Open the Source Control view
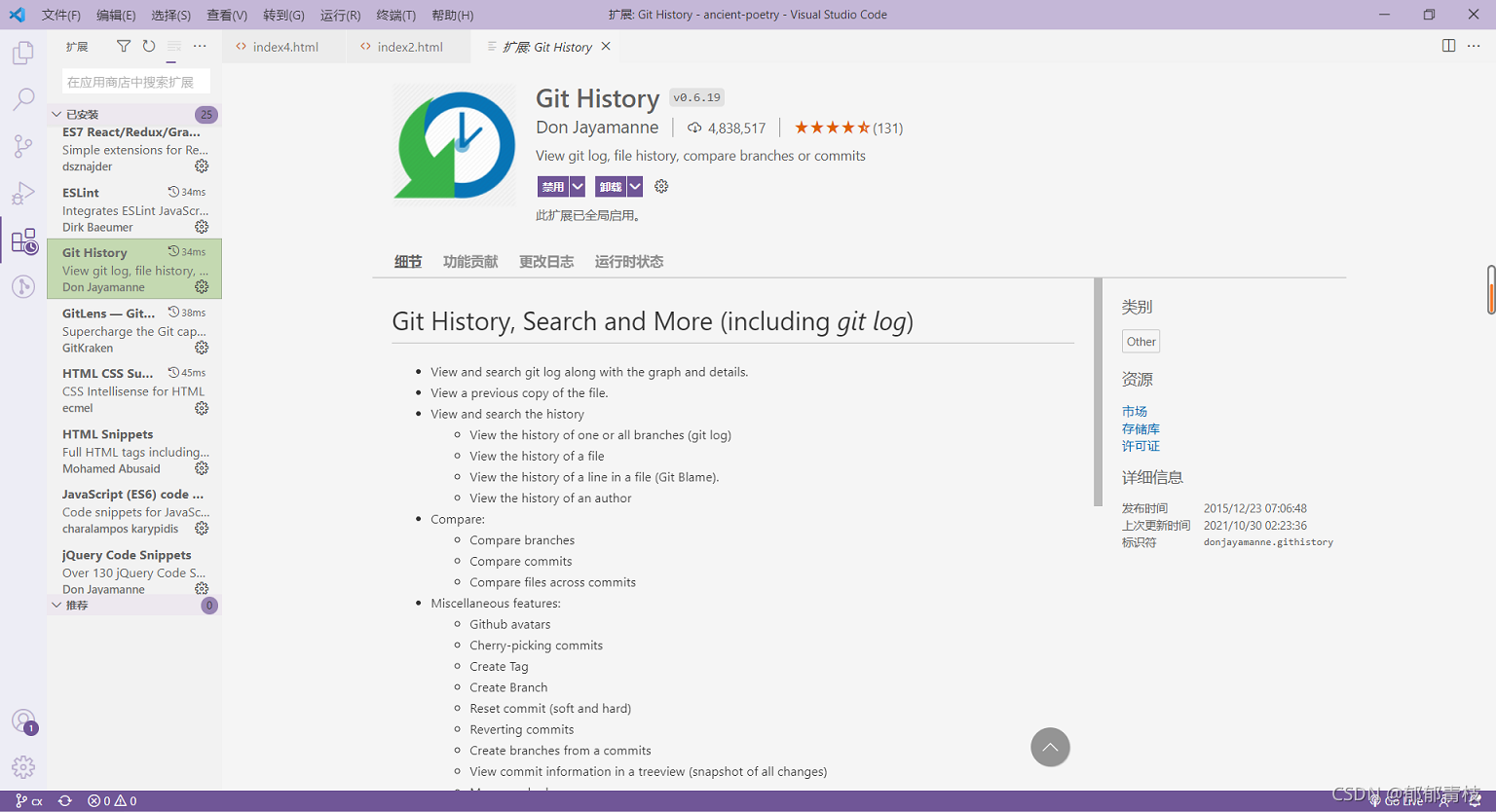This screenshot has width=1496, height=812. [x=23, y=146]
